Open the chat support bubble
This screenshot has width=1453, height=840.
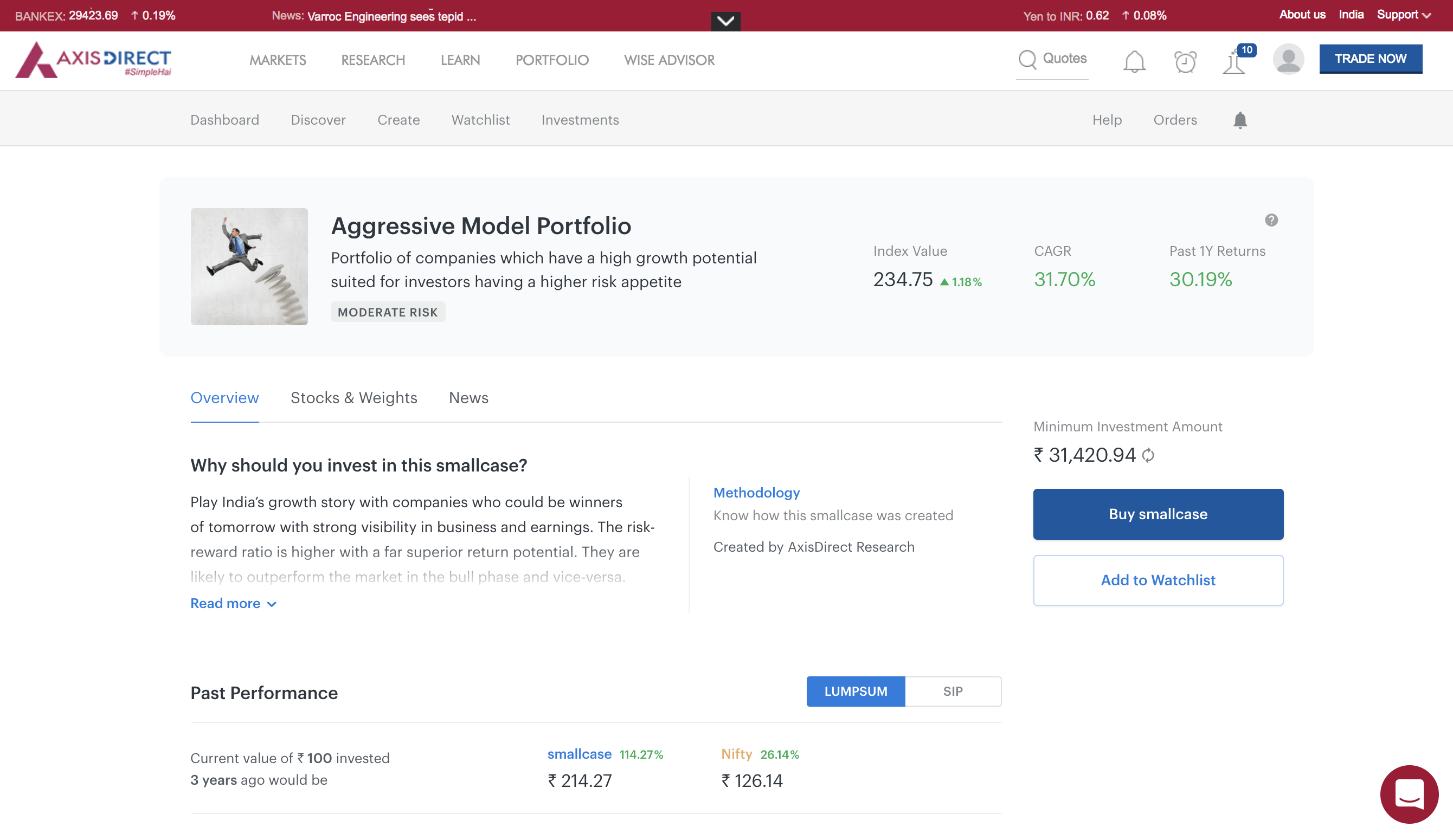(1409, 794)
